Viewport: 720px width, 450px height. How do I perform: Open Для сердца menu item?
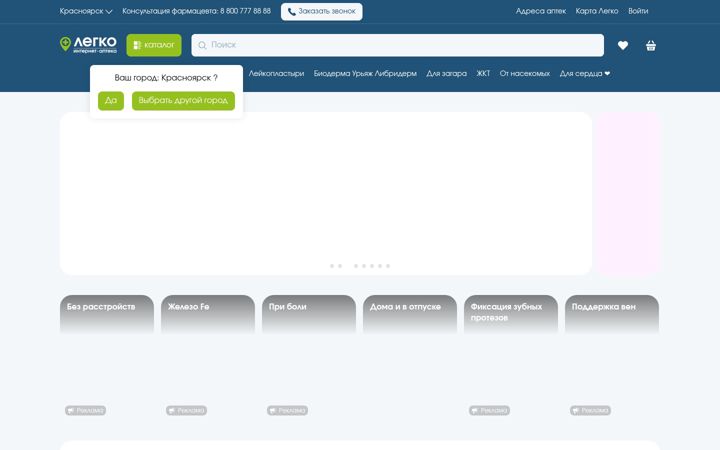(585, 73)
